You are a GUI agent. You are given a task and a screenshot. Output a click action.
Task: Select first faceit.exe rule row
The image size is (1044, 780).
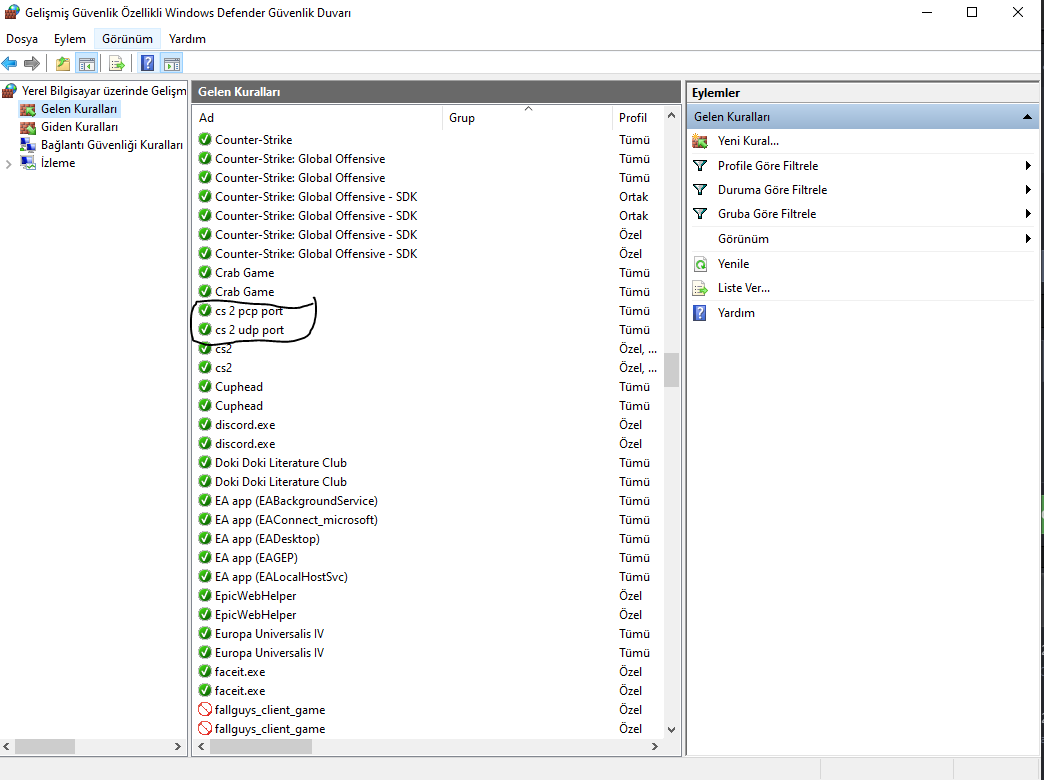point(429,671)
